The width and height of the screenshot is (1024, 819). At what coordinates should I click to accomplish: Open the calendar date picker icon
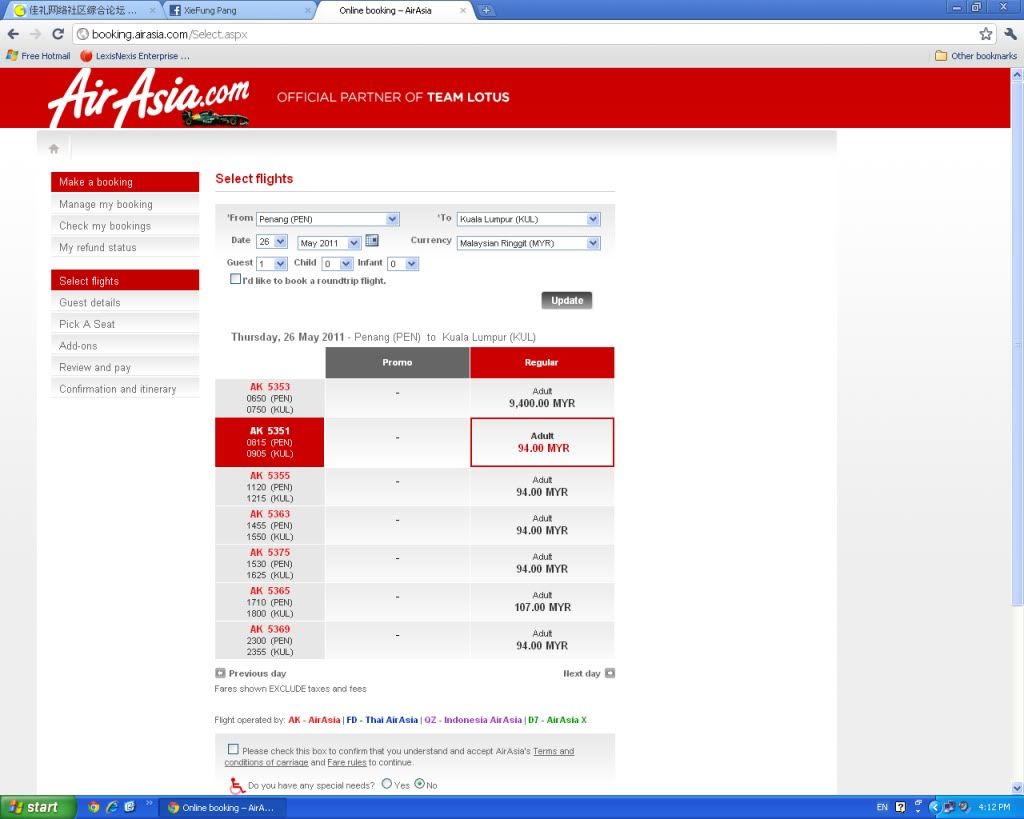point(372,241)
